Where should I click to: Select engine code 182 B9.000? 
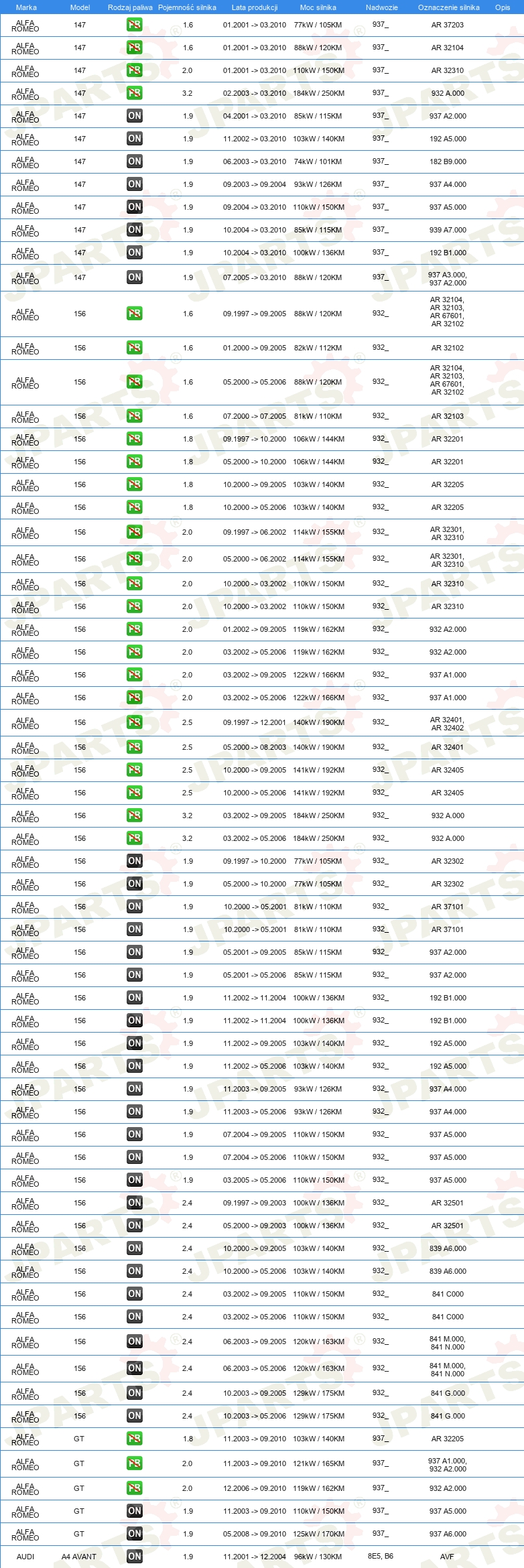(x=448, y=161)
